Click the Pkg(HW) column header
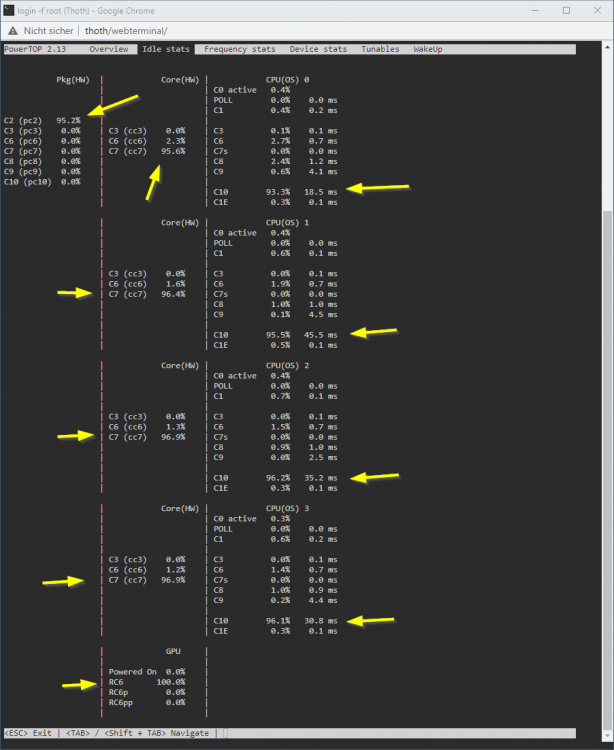Viewport: 614px width, 750px height. click(73, 80)
